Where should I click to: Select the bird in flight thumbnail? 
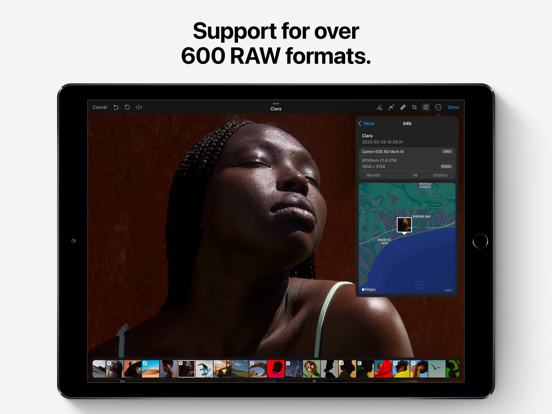click(x=437, y=369)
